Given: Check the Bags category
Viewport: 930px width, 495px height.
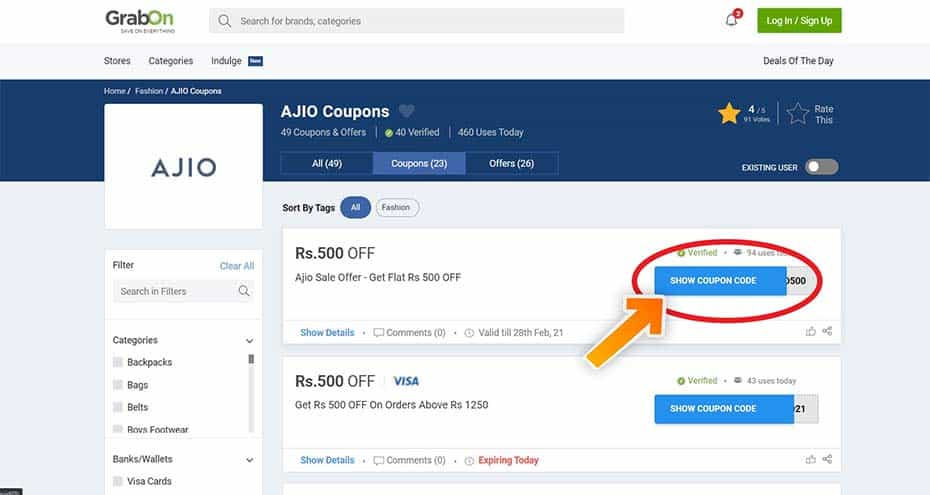Looking at the screenshot, I should tap(117, 385).
